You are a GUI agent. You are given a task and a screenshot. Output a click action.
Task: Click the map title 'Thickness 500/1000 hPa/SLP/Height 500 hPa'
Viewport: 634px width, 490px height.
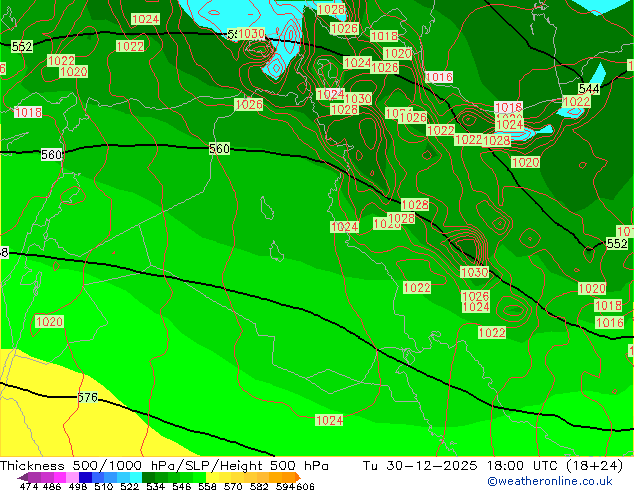pyautogui.click(x=164, y=466)
